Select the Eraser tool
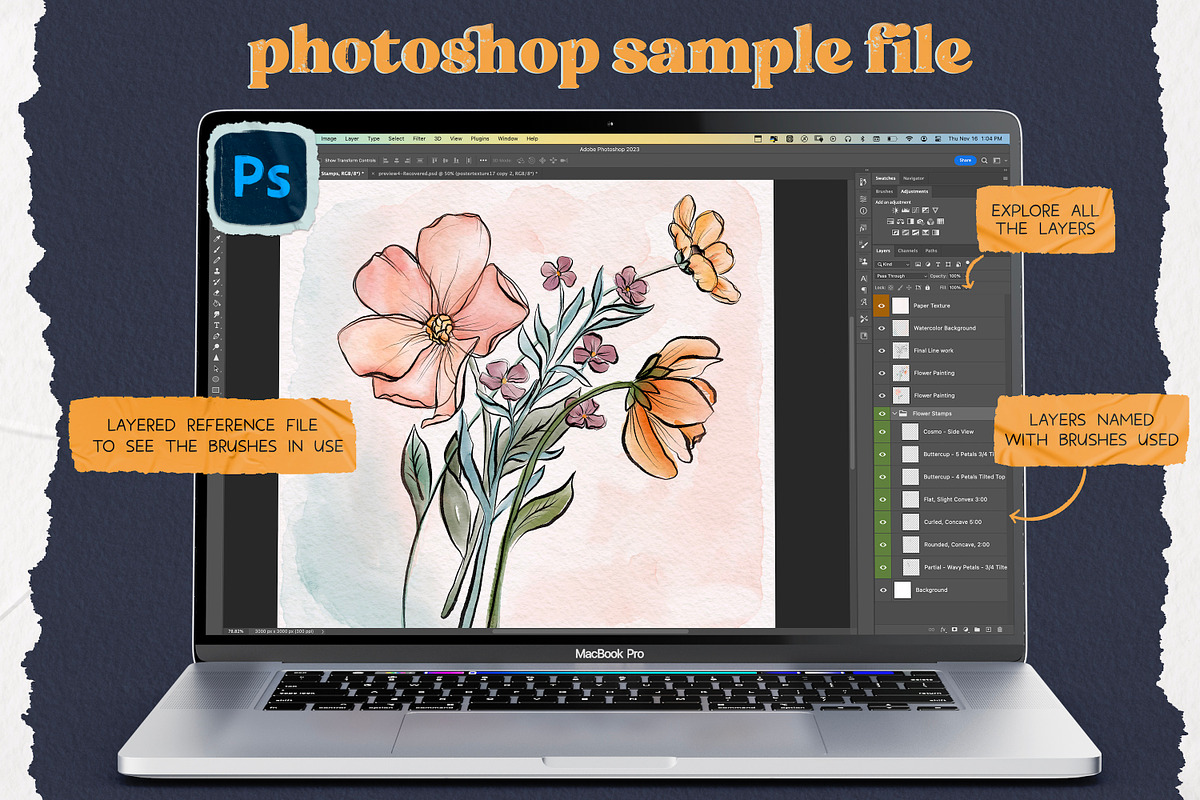Viewport: 1200px width, 800px height. [x=216, y=293]
